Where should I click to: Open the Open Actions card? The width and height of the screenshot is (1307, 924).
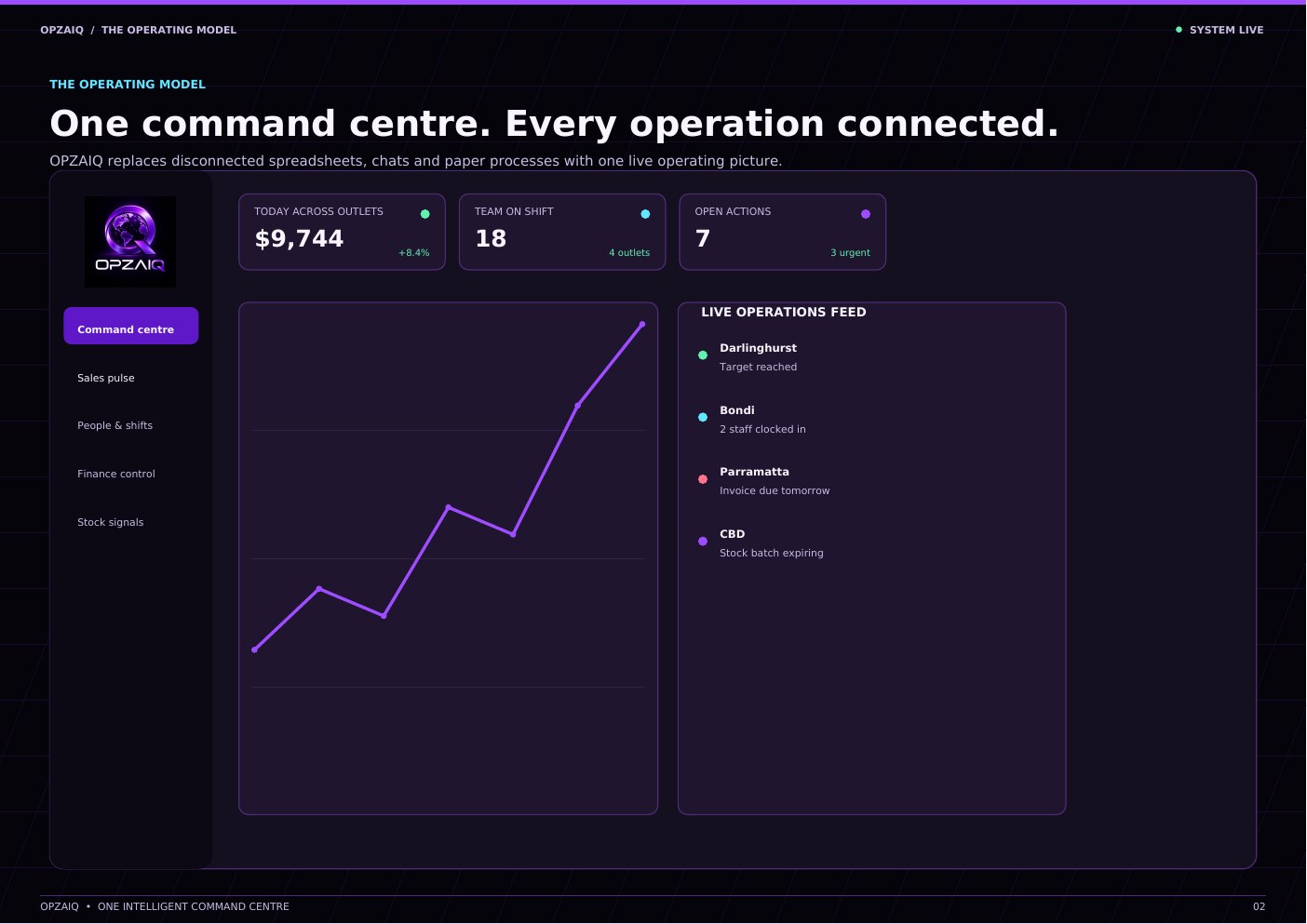click(x=783, y=232)
